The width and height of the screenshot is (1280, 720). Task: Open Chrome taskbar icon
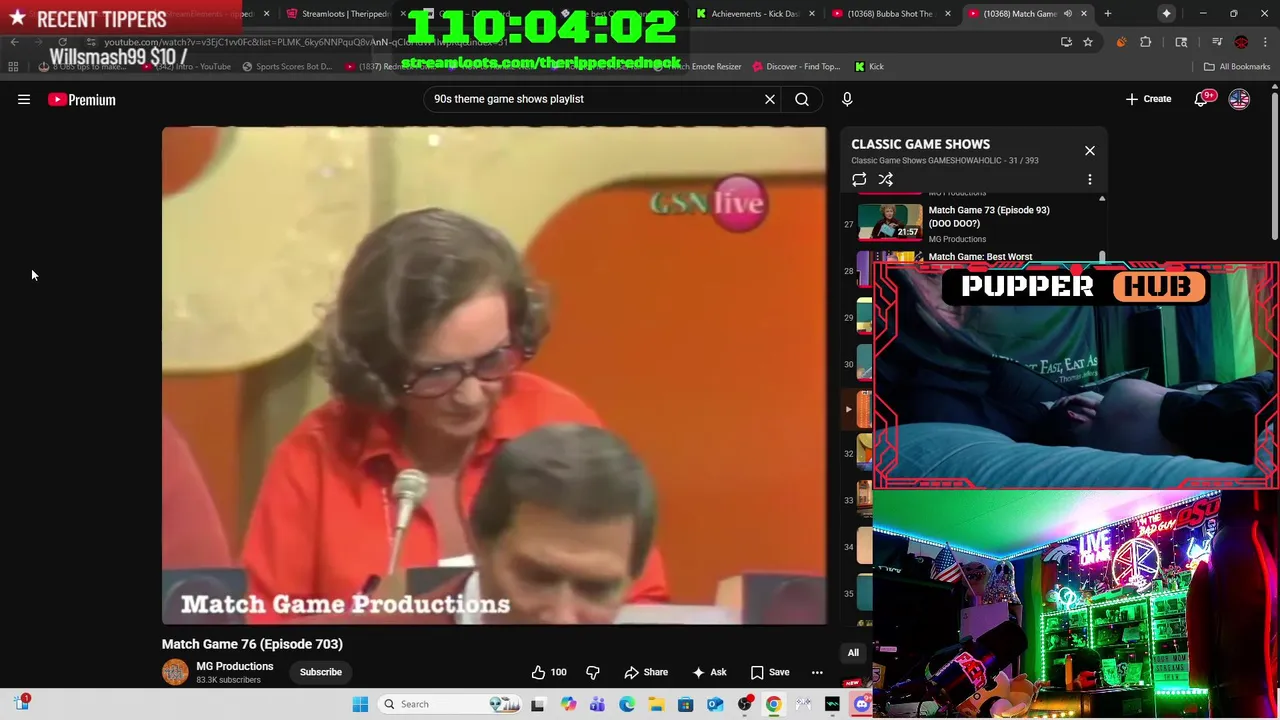[x=773, y=704]
